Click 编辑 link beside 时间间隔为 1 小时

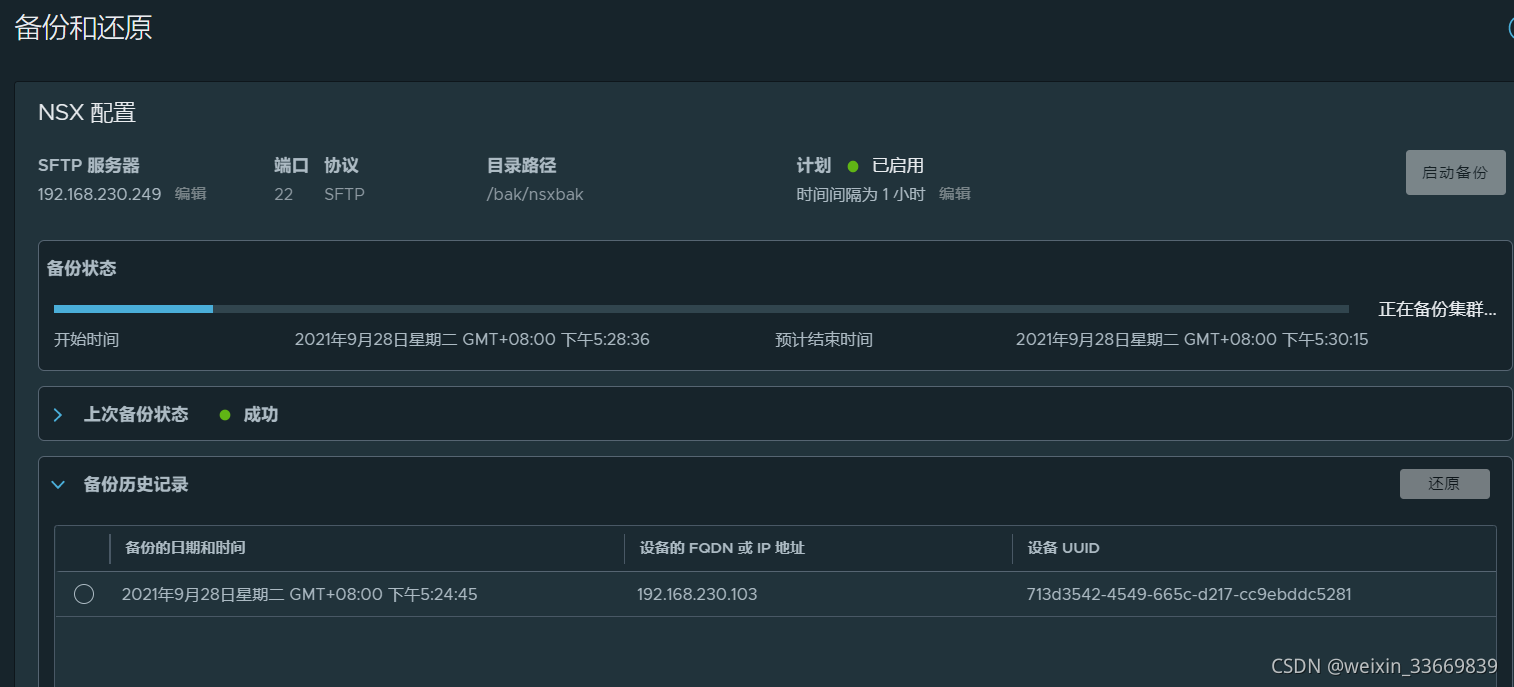(x=955, y=194)
